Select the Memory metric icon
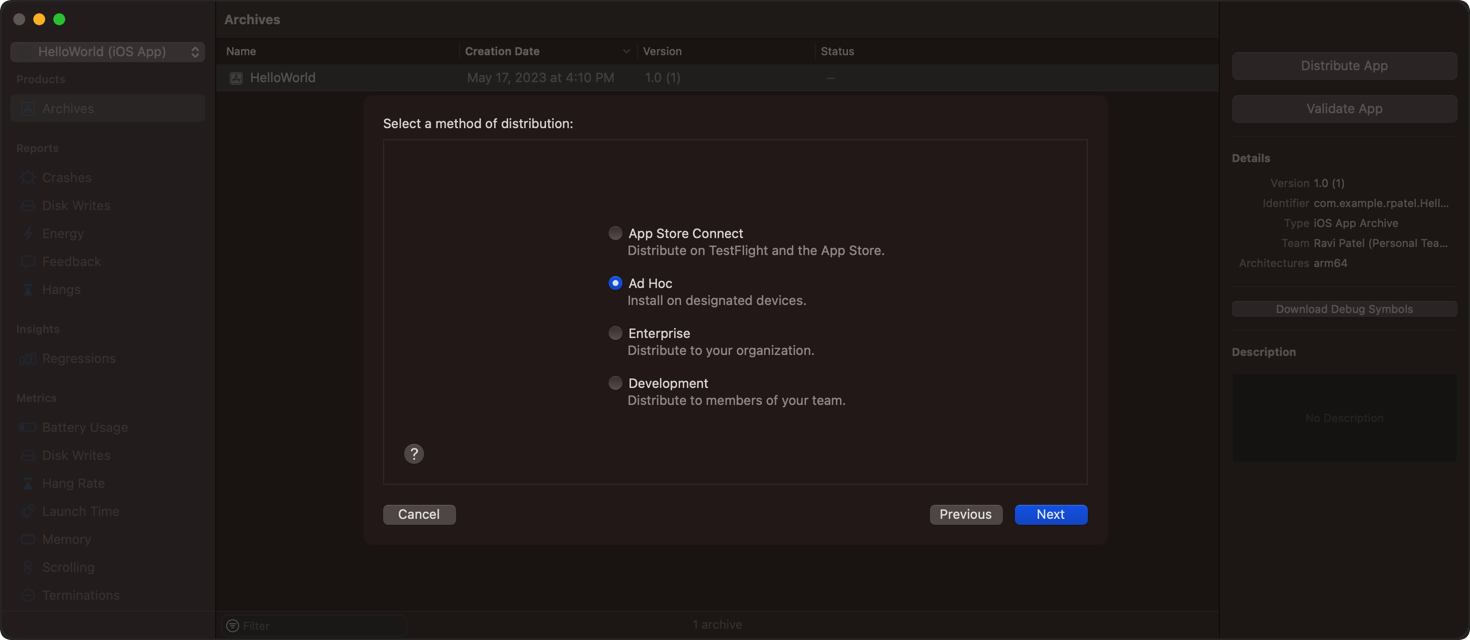This screenshot has height=640, width=1470. point(28,539)
